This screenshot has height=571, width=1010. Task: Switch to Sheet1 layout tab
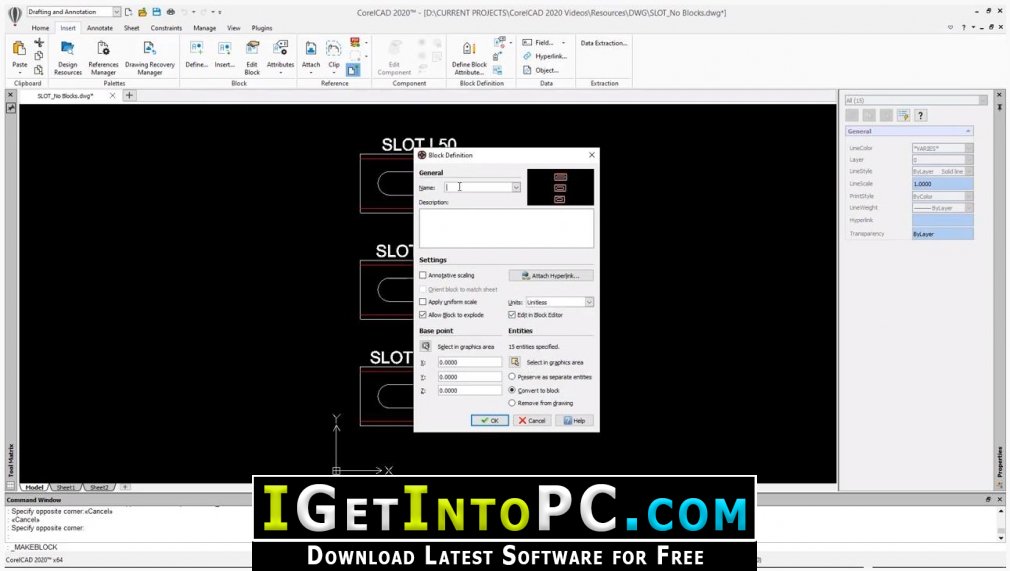click(x=66, y=487)
